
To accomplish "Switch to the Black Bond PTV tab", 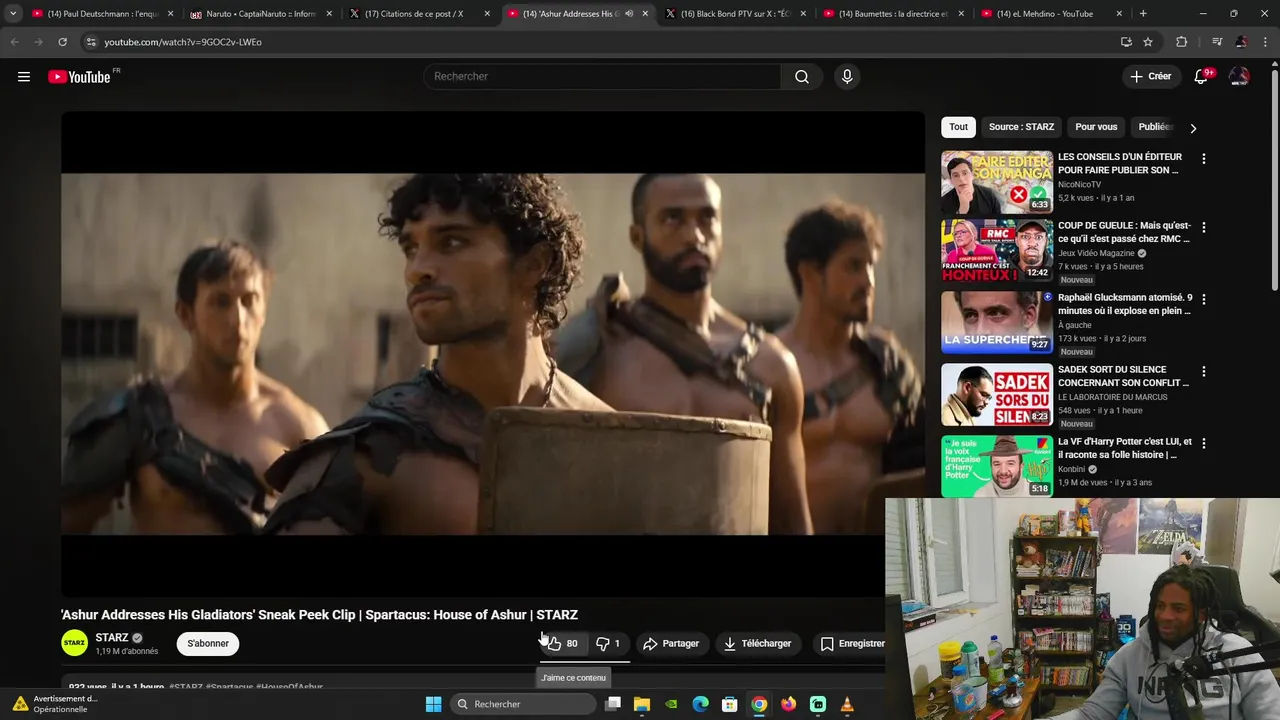I will 734,14.
